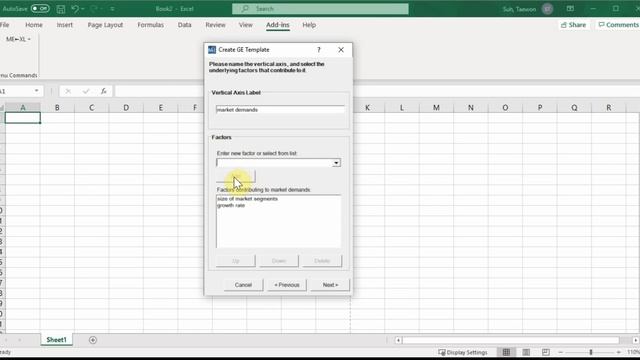Open the Home tab
The height and width of the screenshot is (360, 640).
coord(34,25)
